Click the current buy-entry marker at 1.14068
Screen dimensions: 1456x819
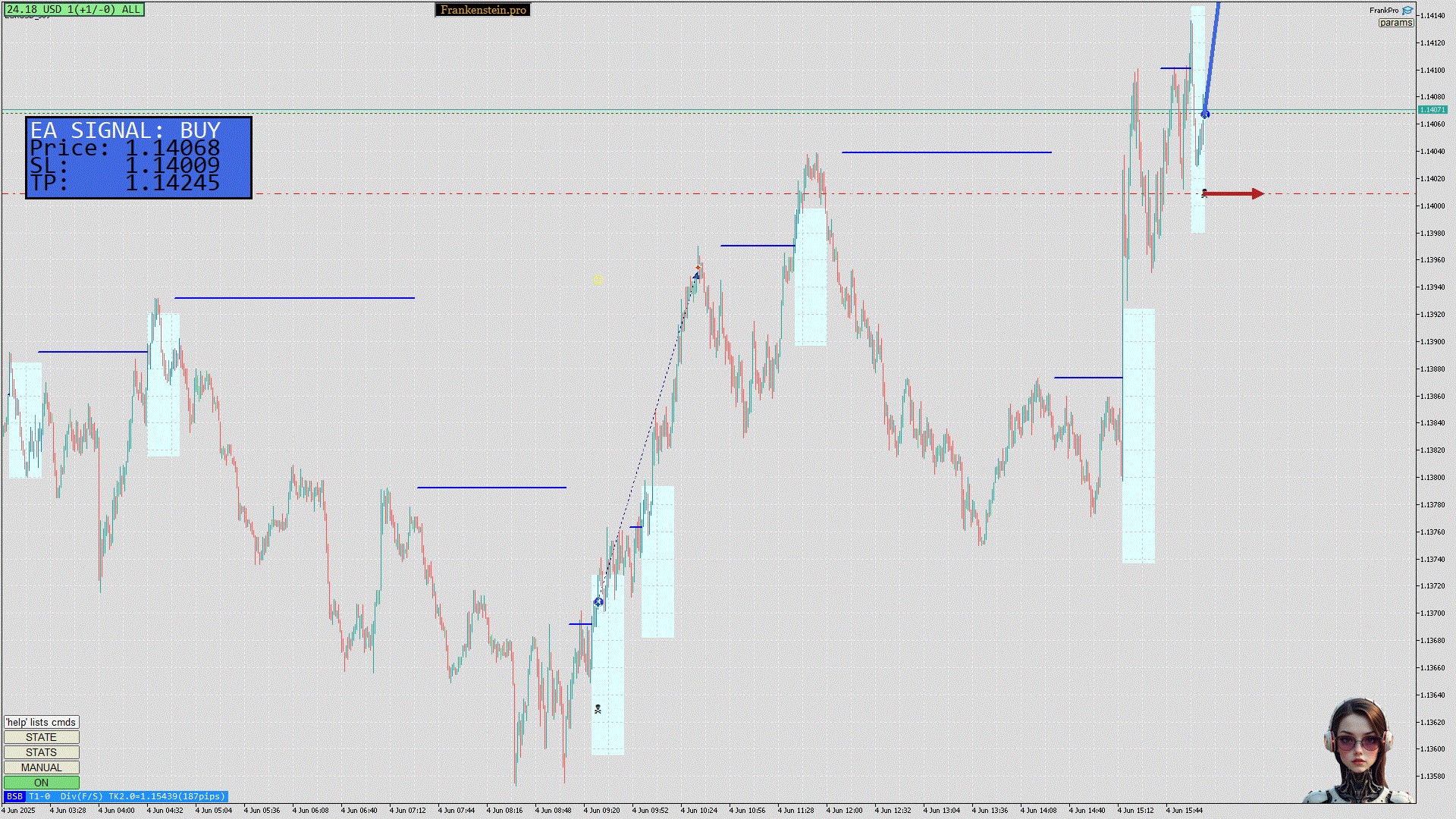(x=1205, y=115)
